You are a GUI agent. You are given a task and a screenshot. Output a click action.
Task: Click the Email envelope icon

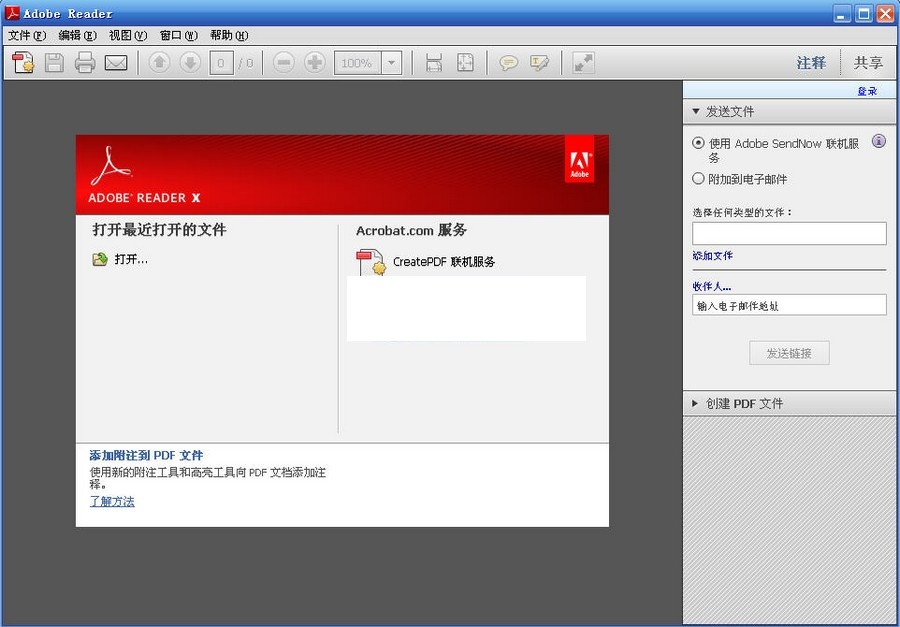click(x=116, y=63)
